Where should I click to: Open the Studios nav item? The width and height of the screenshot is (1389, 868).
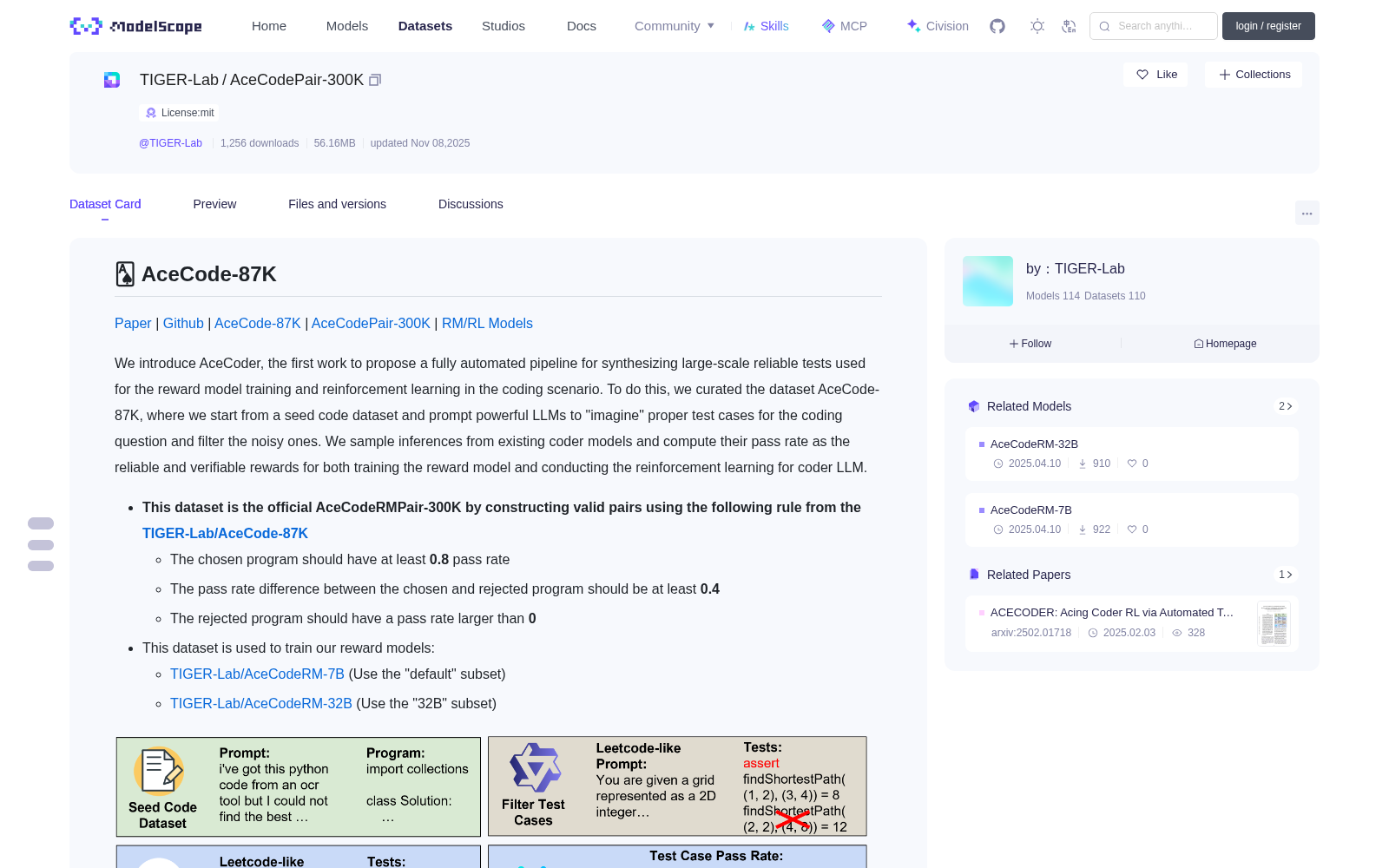coord(504,26)
